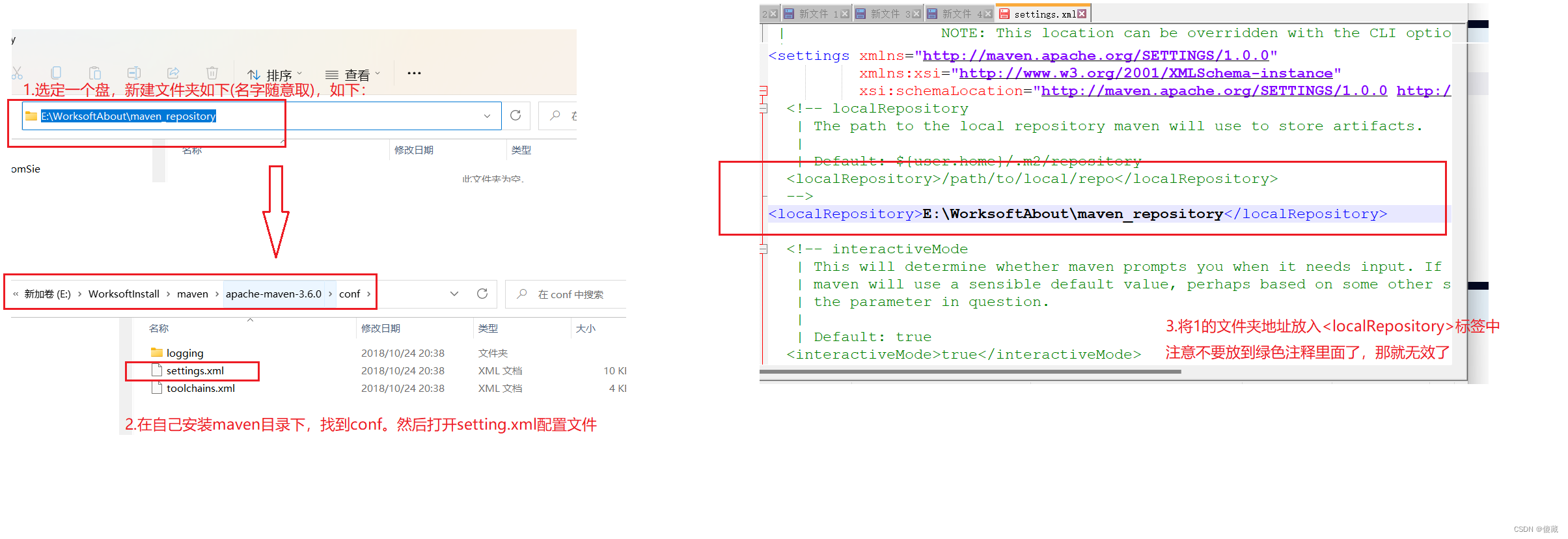Click the Paste clipboard icon in Explorer toolbar

pos(95,73)
